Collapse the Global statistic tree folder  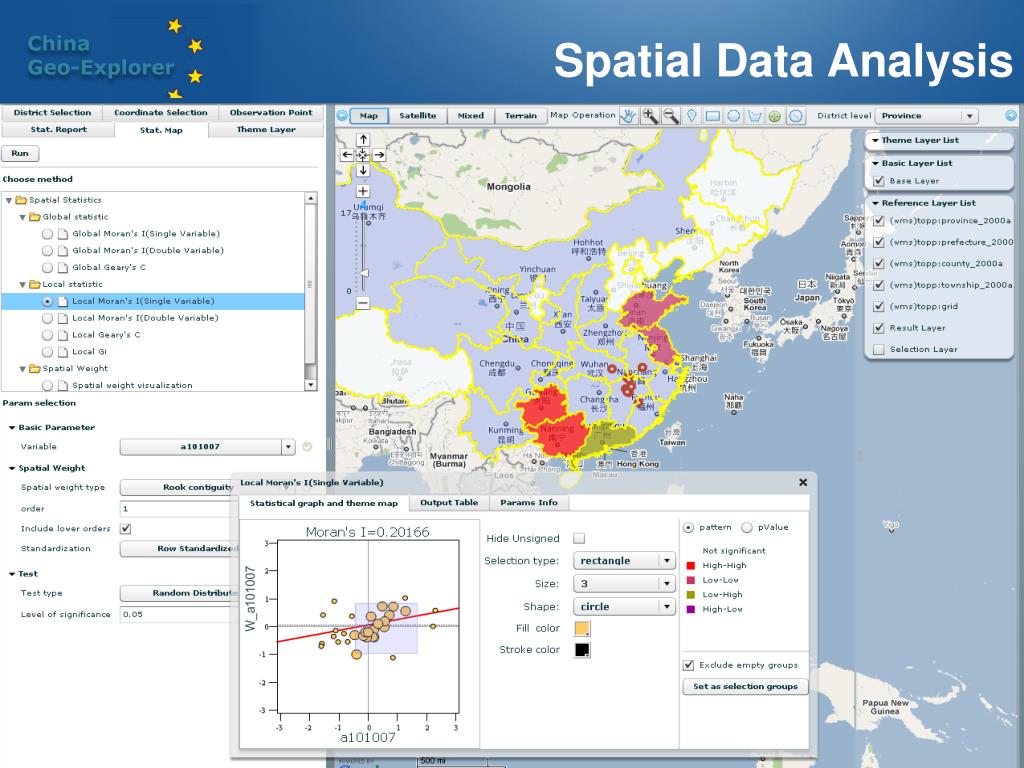click(22, 217)
